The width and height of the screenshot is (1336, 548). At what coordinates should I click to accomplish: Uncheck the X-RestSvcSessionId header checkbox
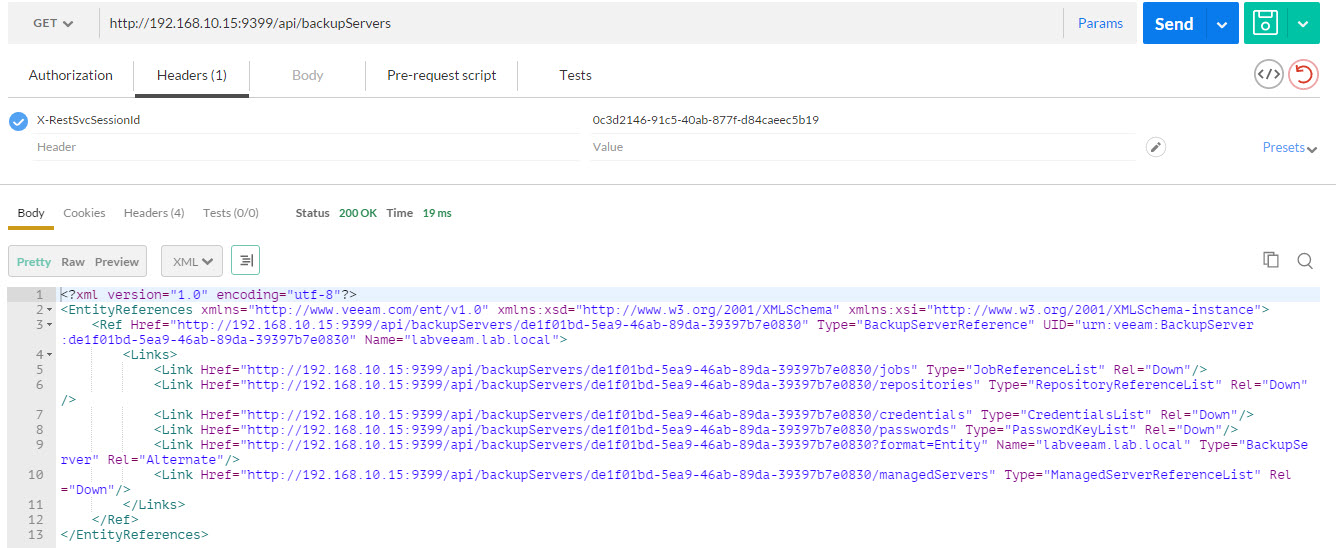(18, 121)
